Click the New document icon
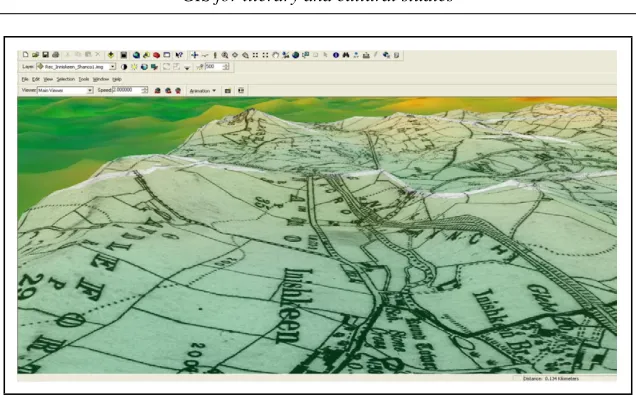Image resolution: width=638 pixels, height=398 pixels. click(26, 55)
